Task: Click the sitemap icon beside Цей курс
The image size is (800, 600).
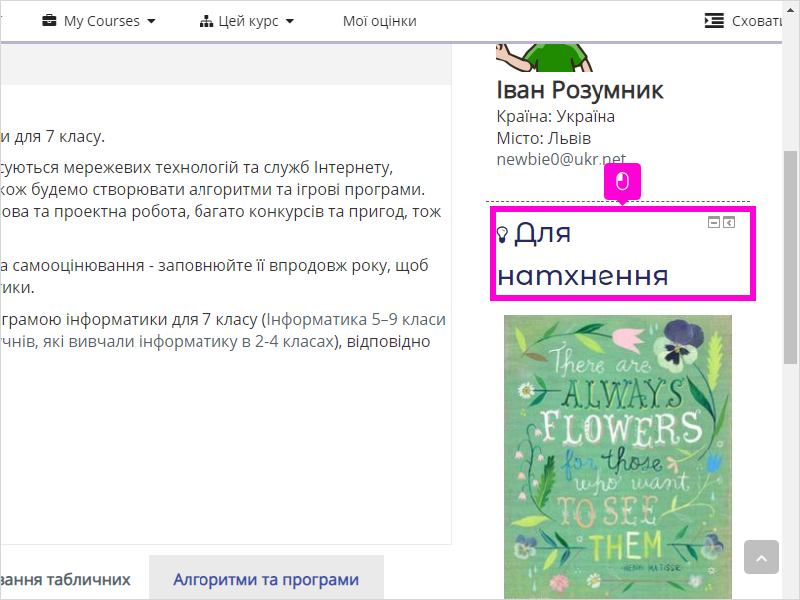Action: (206, 21)
